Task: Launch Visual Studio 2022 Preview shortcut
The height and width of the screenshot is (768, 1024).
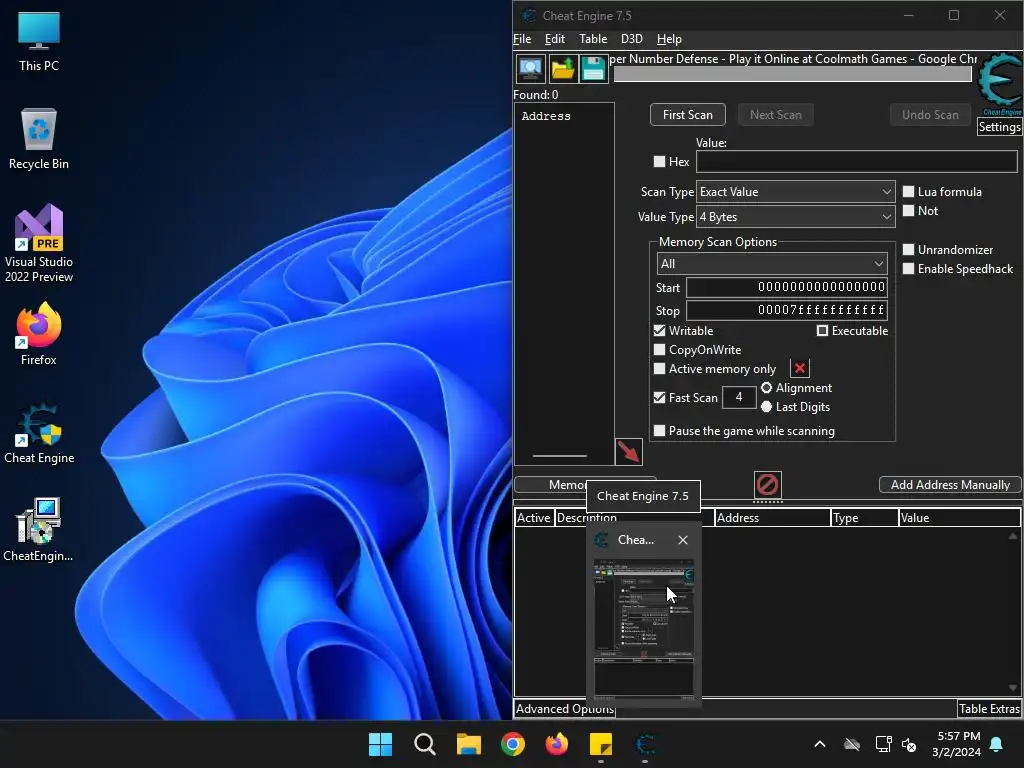Action: coord(39,243)
